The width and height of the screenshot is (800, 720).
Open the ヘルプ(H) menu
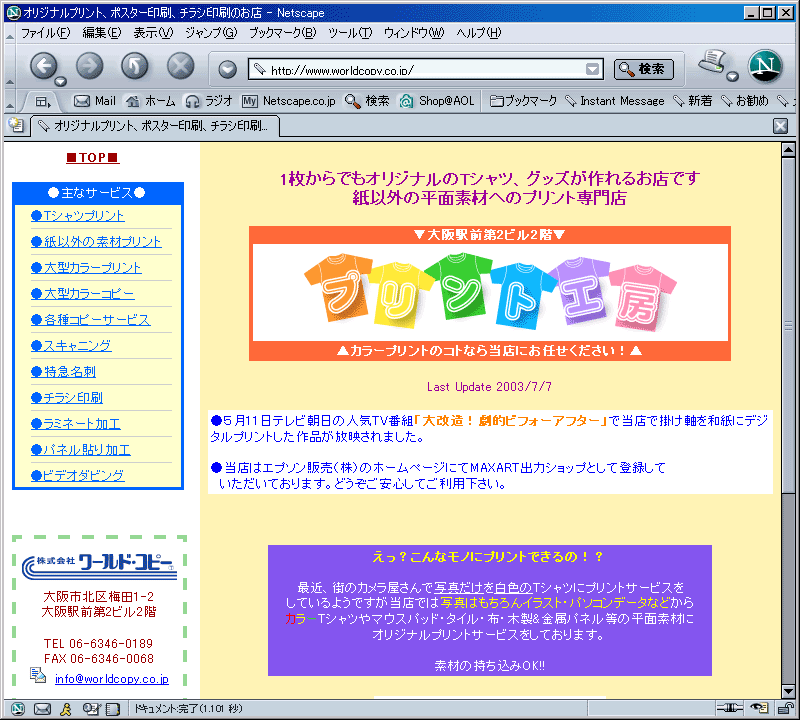[479, 33]
